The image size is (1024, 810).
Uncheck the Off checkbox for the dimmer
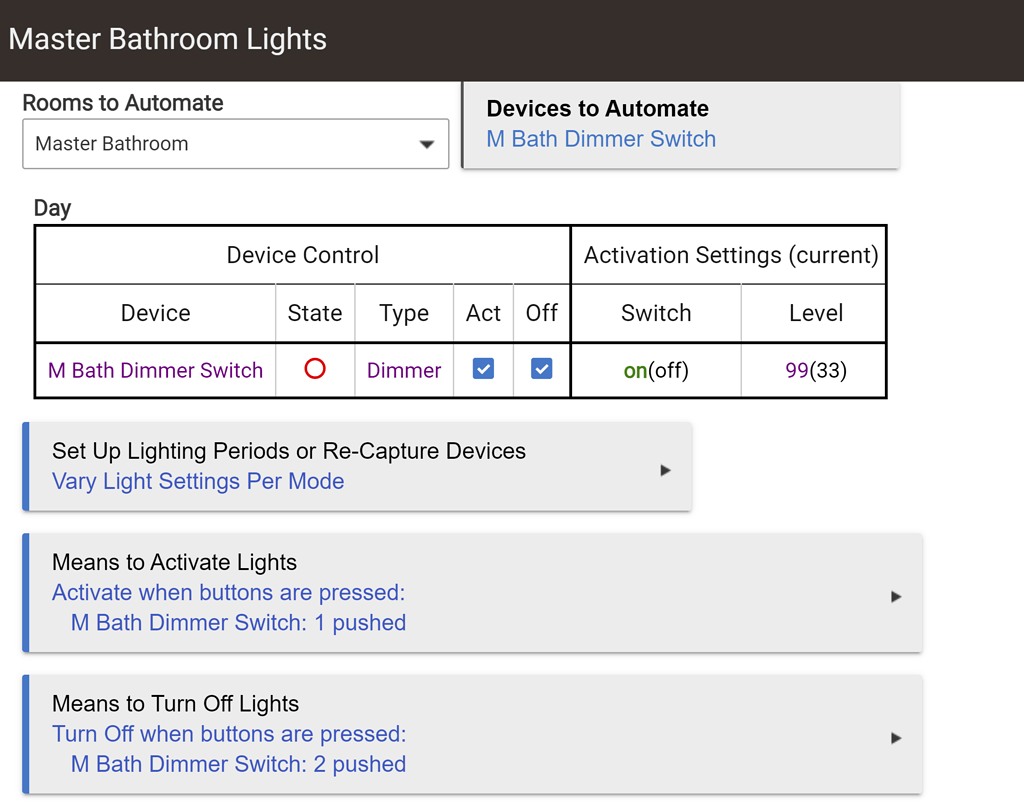click(541, 369)
